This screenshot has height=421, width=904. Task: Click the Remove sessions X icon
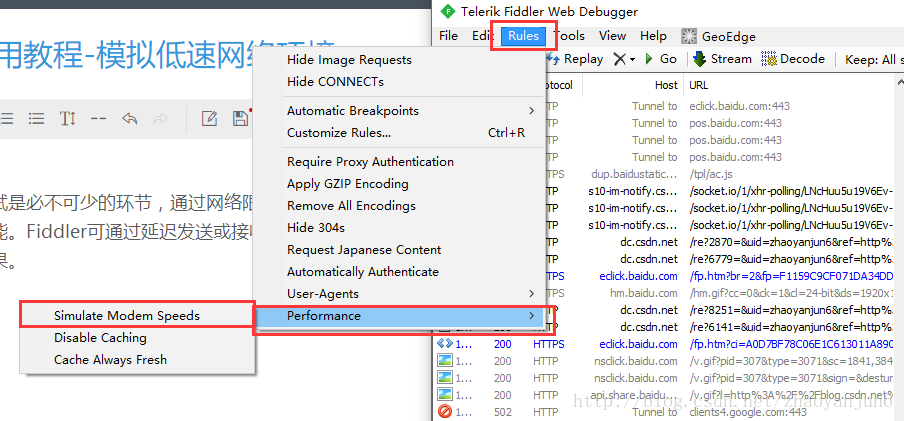[x=619, y=59]
